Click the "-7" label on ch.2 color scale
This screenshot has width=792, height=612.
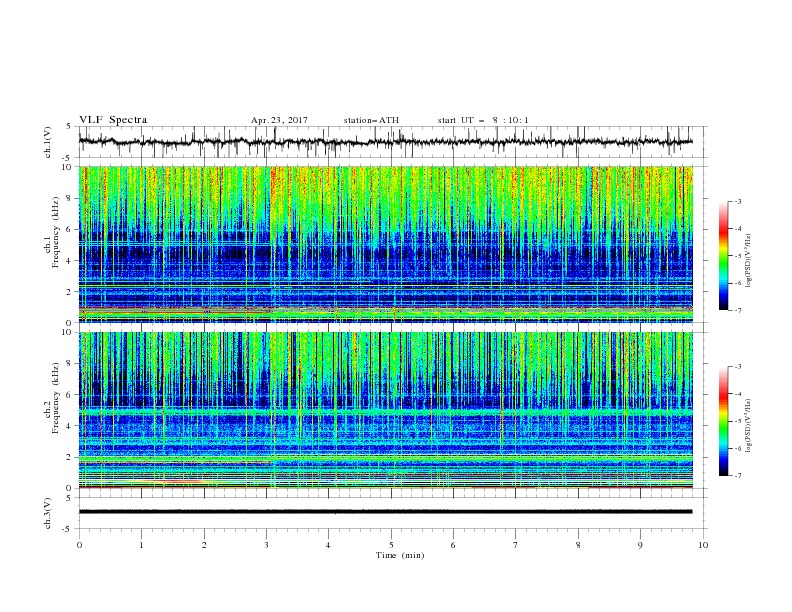pyautogui.click(x=737, y=475)
